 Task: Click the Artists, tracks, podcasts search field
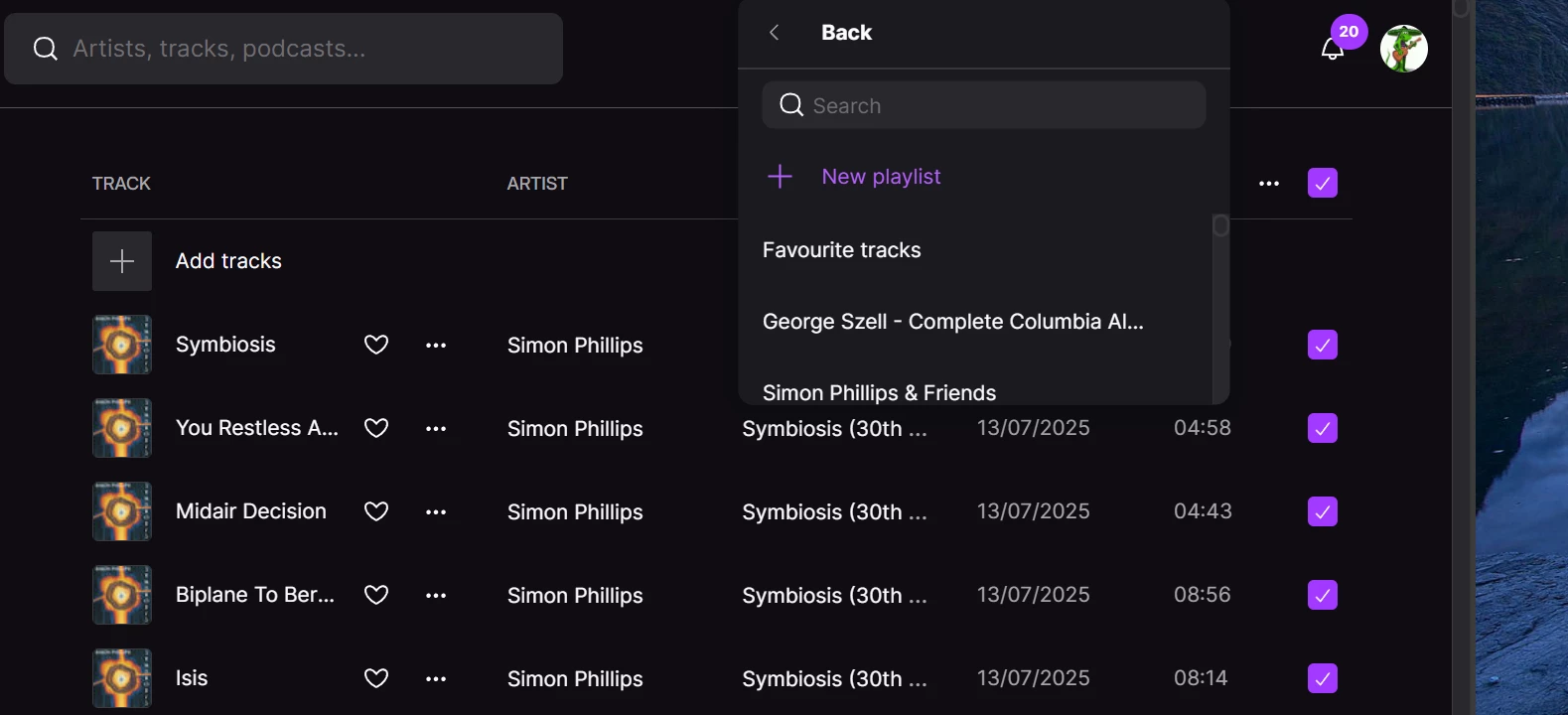pos(298,49)
